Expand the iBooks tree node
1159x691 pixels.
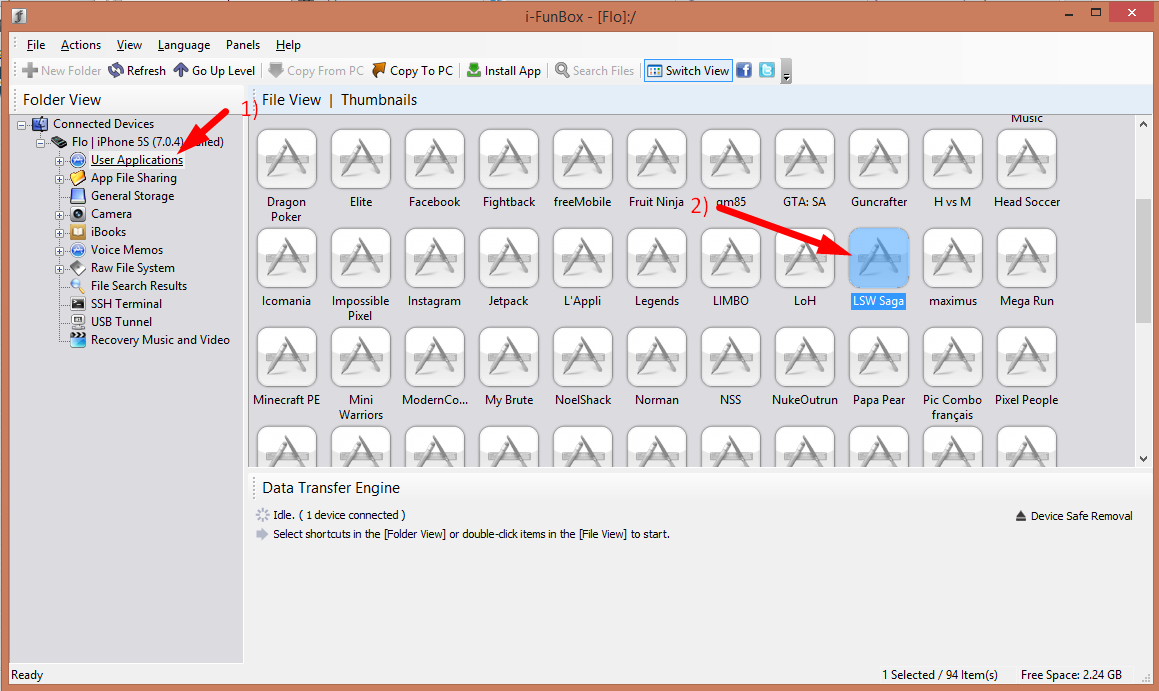tap(59, 233)
